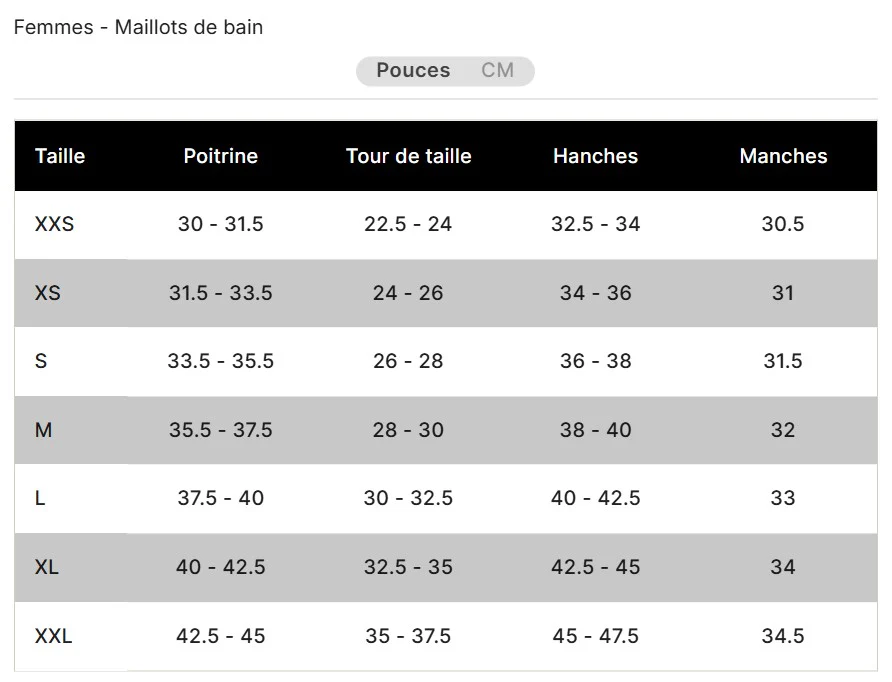Click the XL size label
Viewport: 892px width, 682px height.
[x=47, y=567]
